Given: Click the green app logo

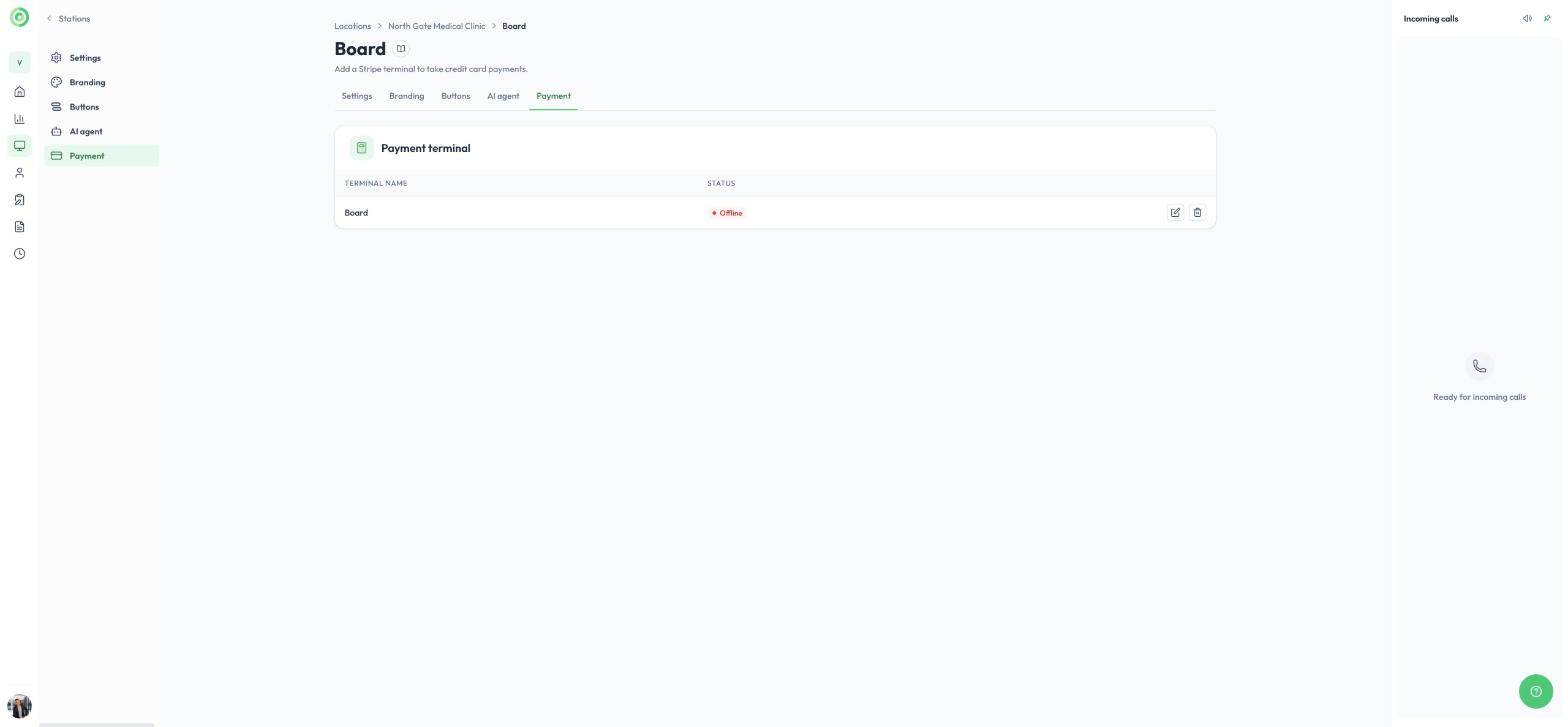Looking at the screenshot, I should point(19,18).
